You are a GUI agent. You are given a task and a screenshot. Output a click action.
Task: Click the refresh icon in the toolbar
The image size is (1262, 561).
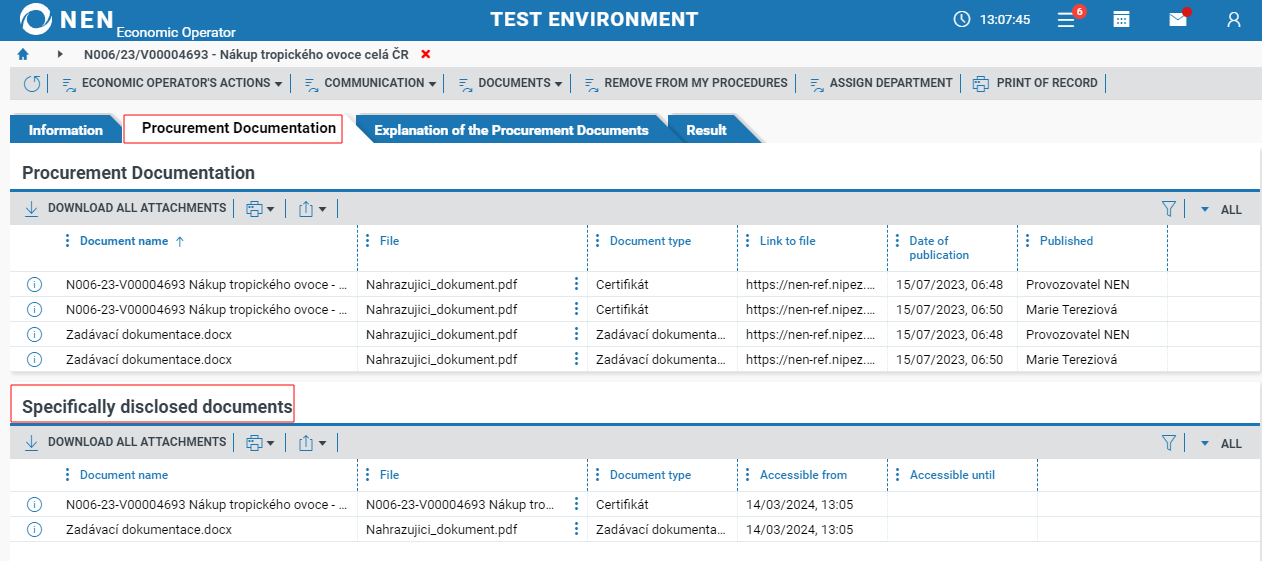click(x=32, y=84)
